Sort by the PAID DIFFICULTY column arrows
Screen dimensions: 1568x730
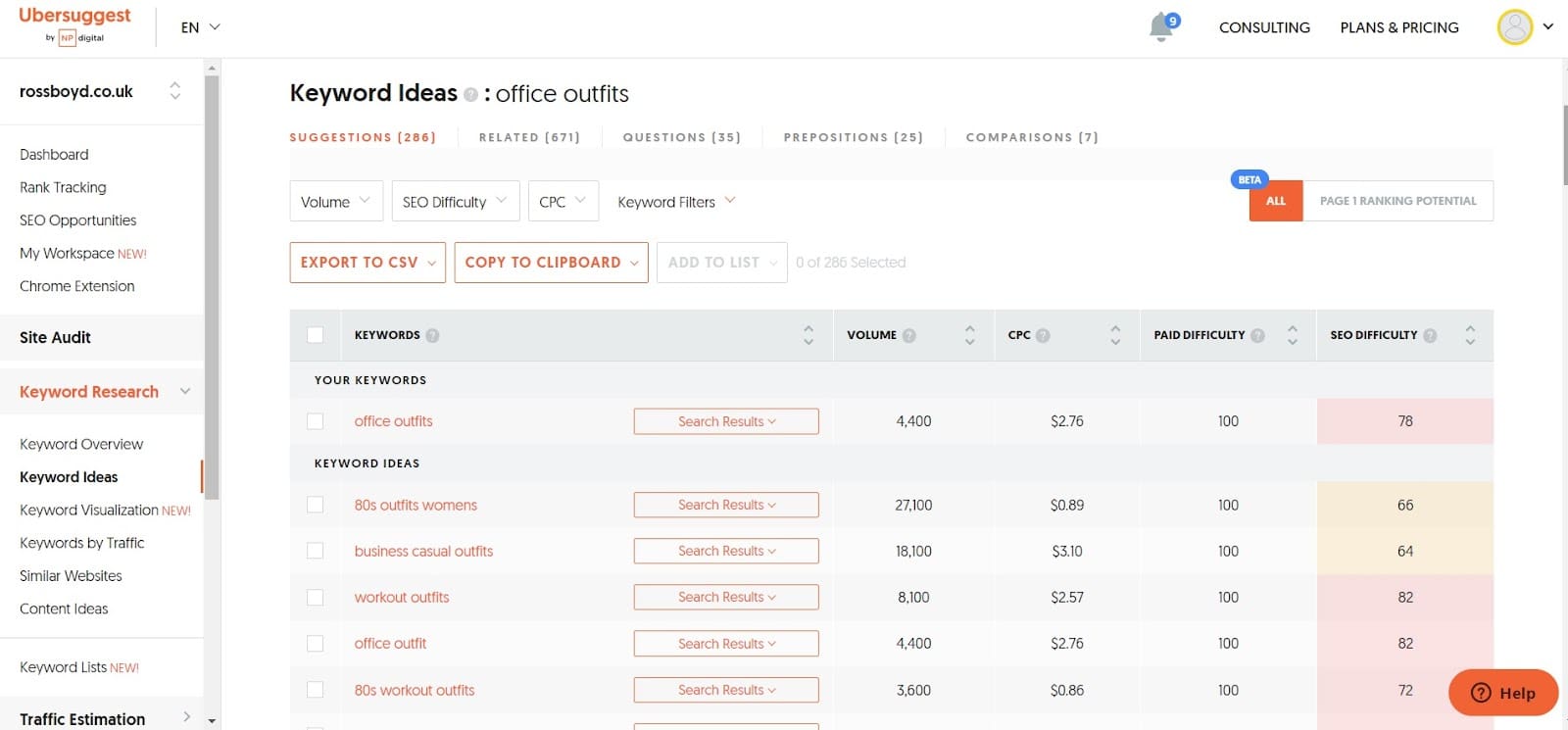[x=1293, y=335]
